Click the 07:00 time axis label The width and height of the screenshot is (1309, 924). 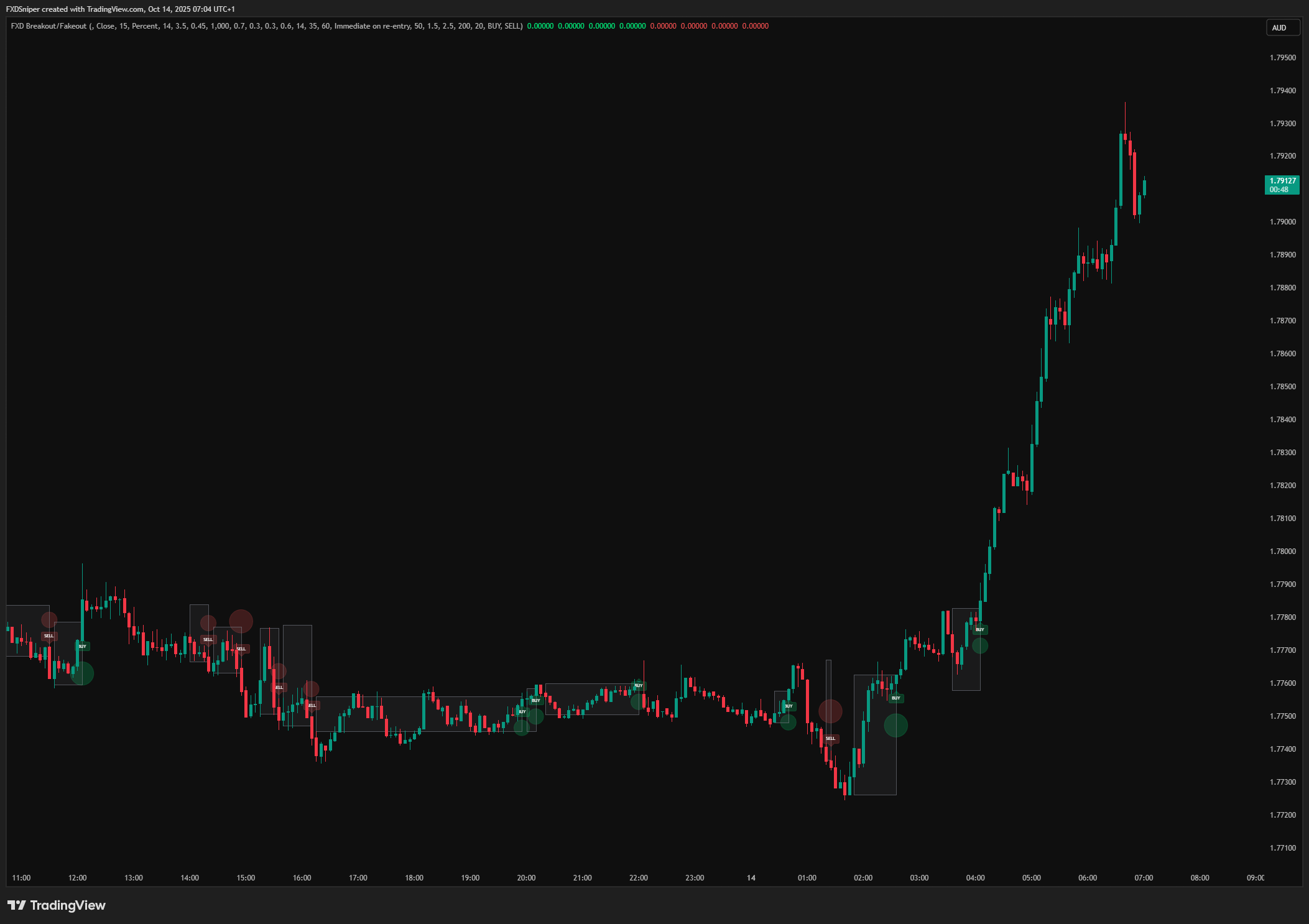(x=1143, y=878)
